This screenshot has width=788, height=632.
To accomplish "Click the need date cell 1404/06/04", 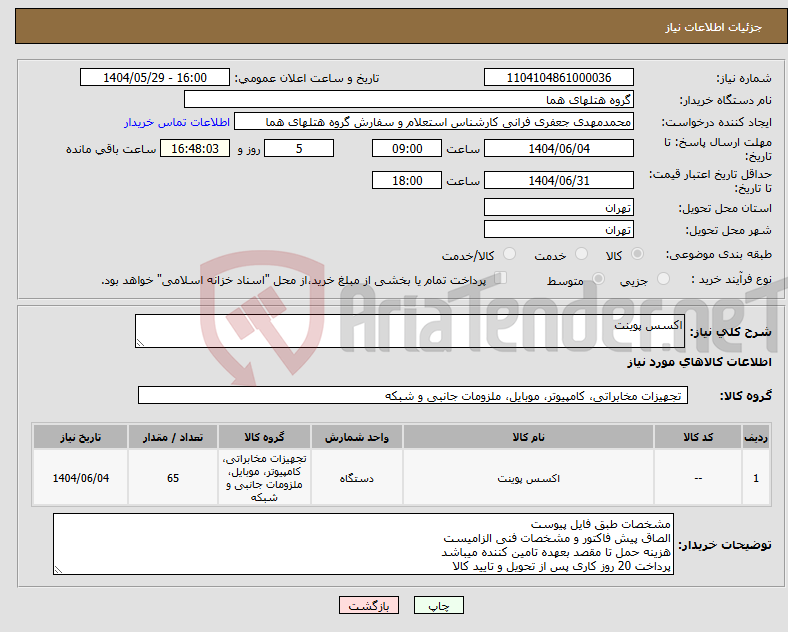I will [80, 478].
